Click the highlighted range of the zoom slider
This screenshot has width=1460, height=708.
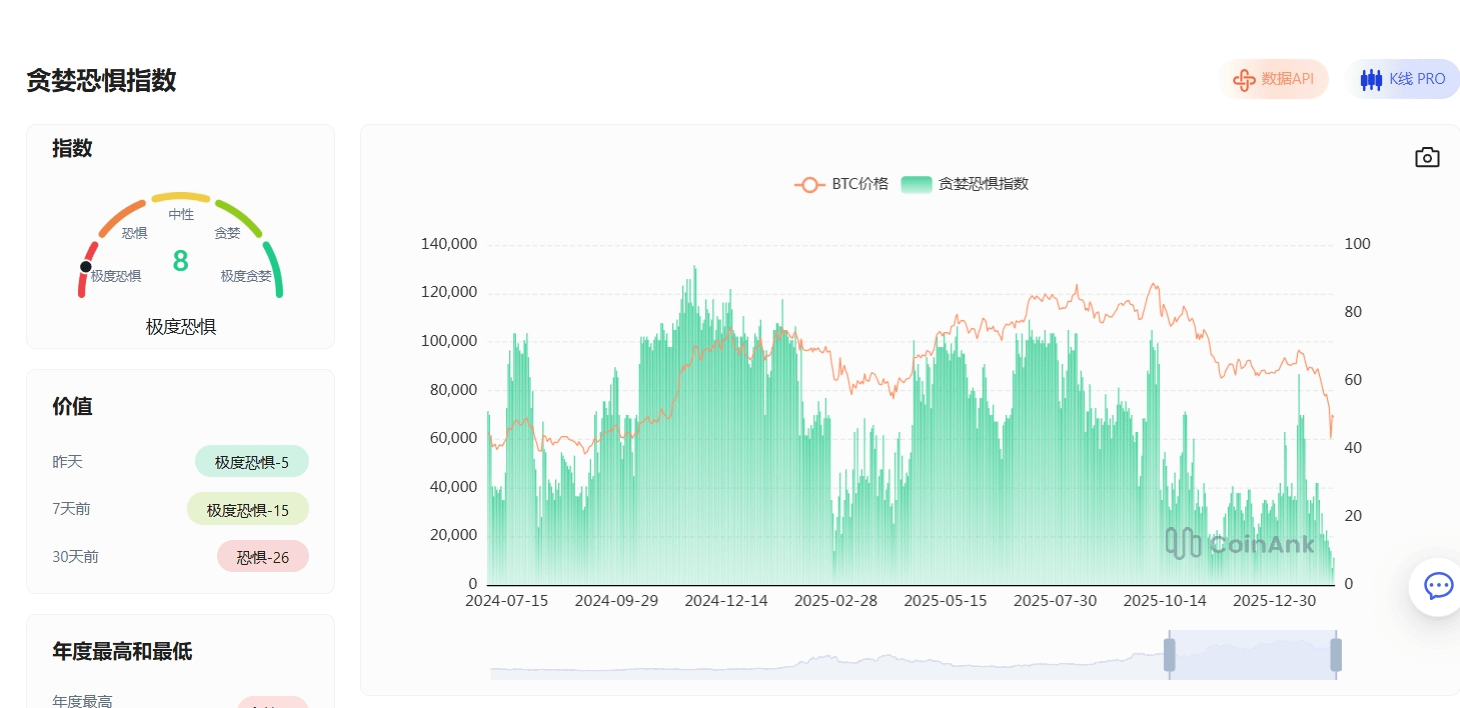pos(1252,655)
